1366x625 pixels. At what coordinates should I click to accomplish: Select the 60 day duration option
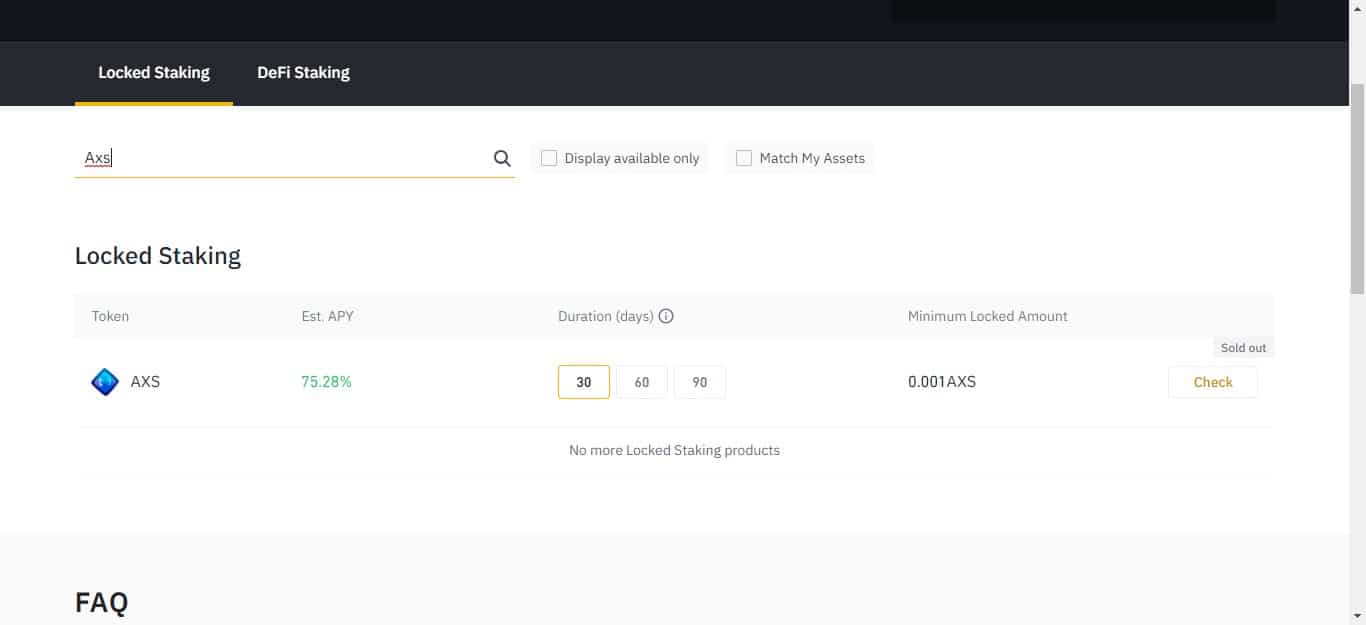[x=641, y=381]
